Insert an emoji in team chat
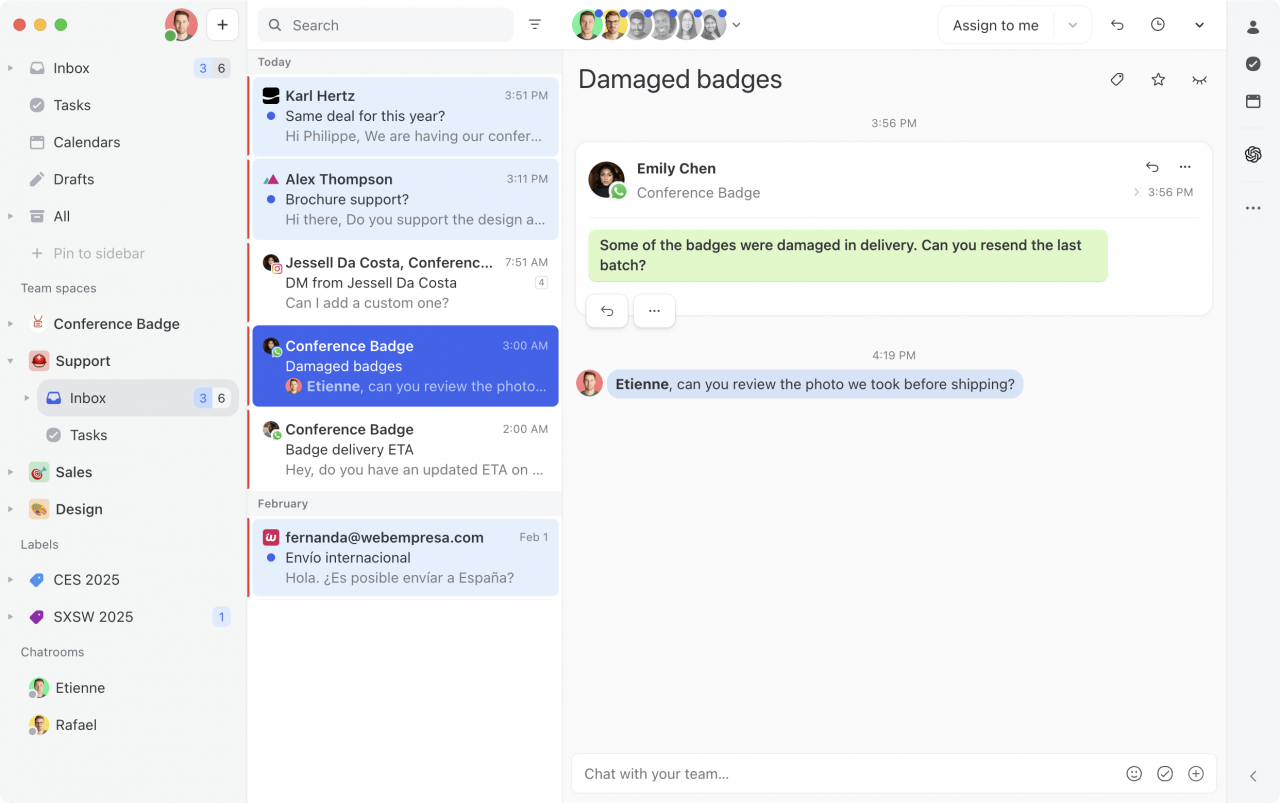1280x803 pixels. click(x=1134, y=774)
